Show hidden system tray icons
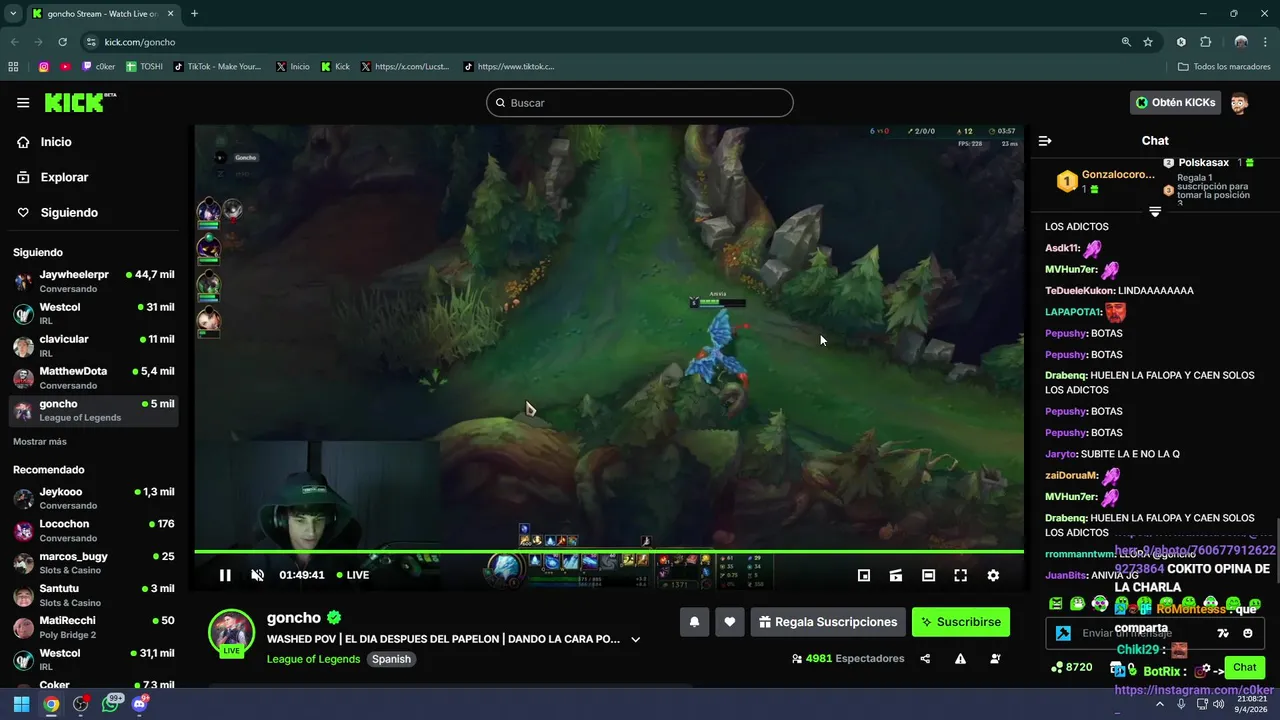Viewport: 1280px width, 720px height. coord(1160,704)
